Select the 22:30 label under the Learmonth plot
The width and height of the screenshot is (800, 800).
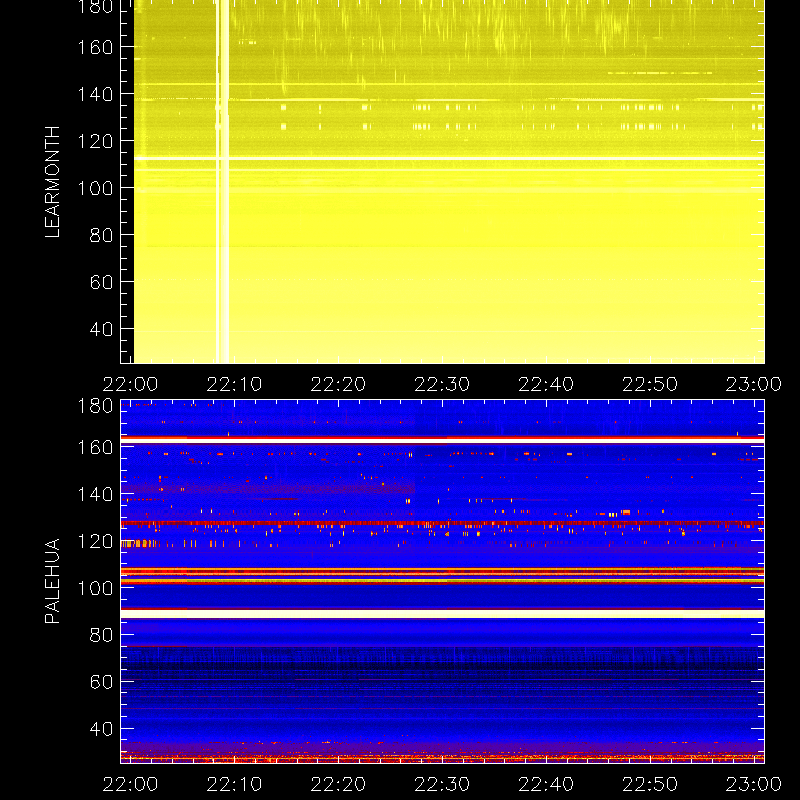[442, 384]
